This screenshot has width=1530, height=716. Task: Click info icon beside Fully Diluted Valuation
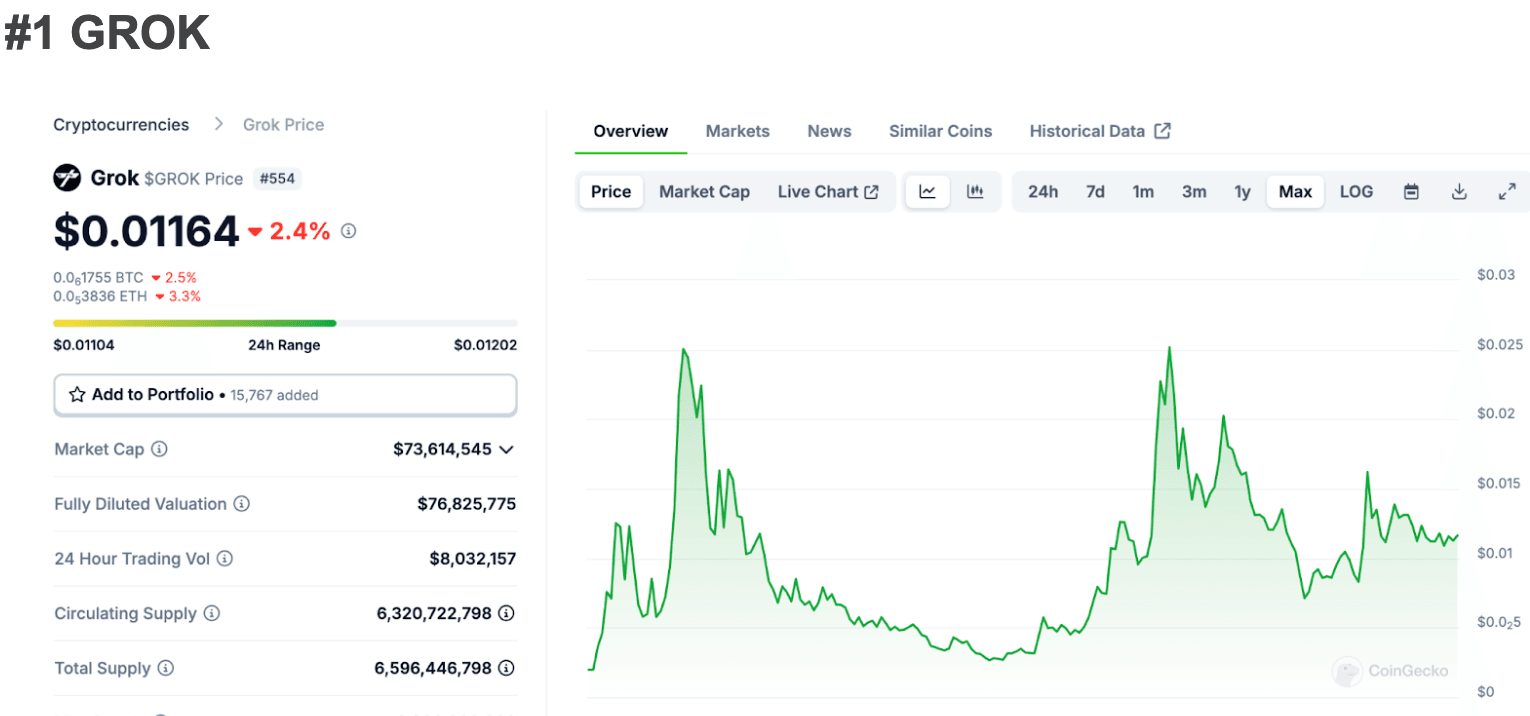(x=241, y=504)
